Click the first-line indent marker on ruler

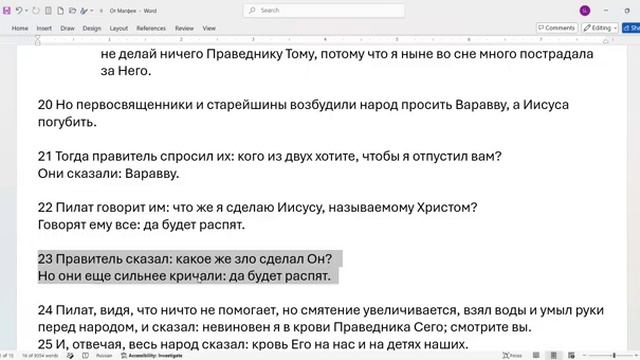(38, 38)
